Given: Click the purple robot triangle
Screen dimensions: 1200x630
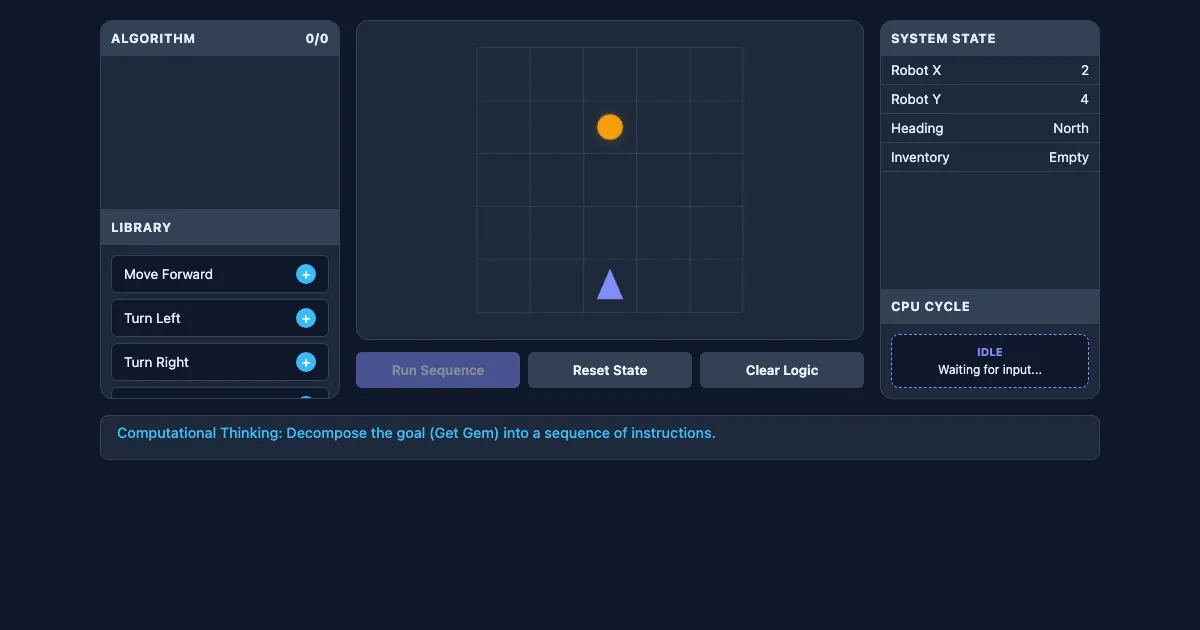Looking at the screenshot, I should [x=610, y=285].
